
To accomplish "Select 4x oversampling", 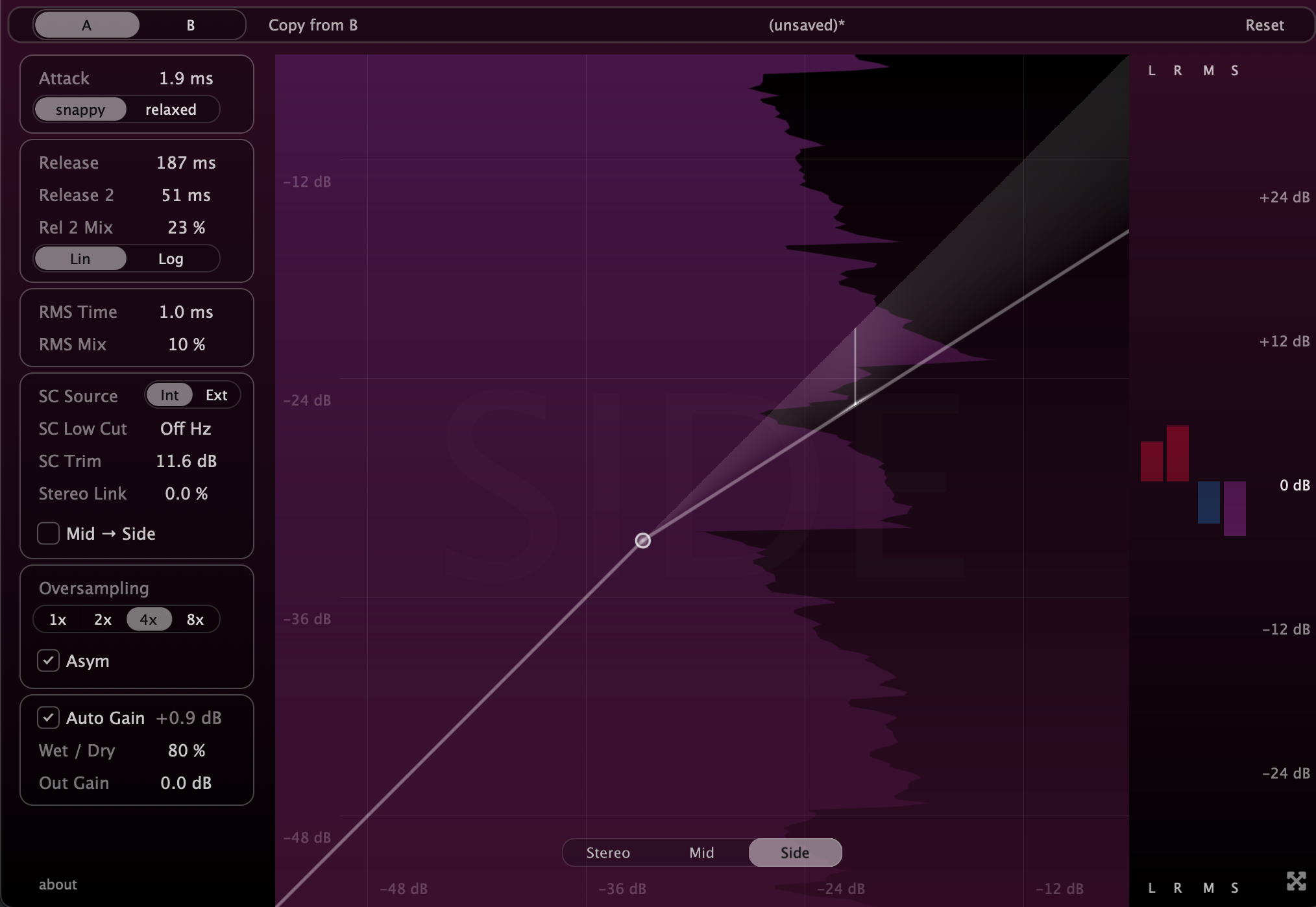I will point(149,620).
